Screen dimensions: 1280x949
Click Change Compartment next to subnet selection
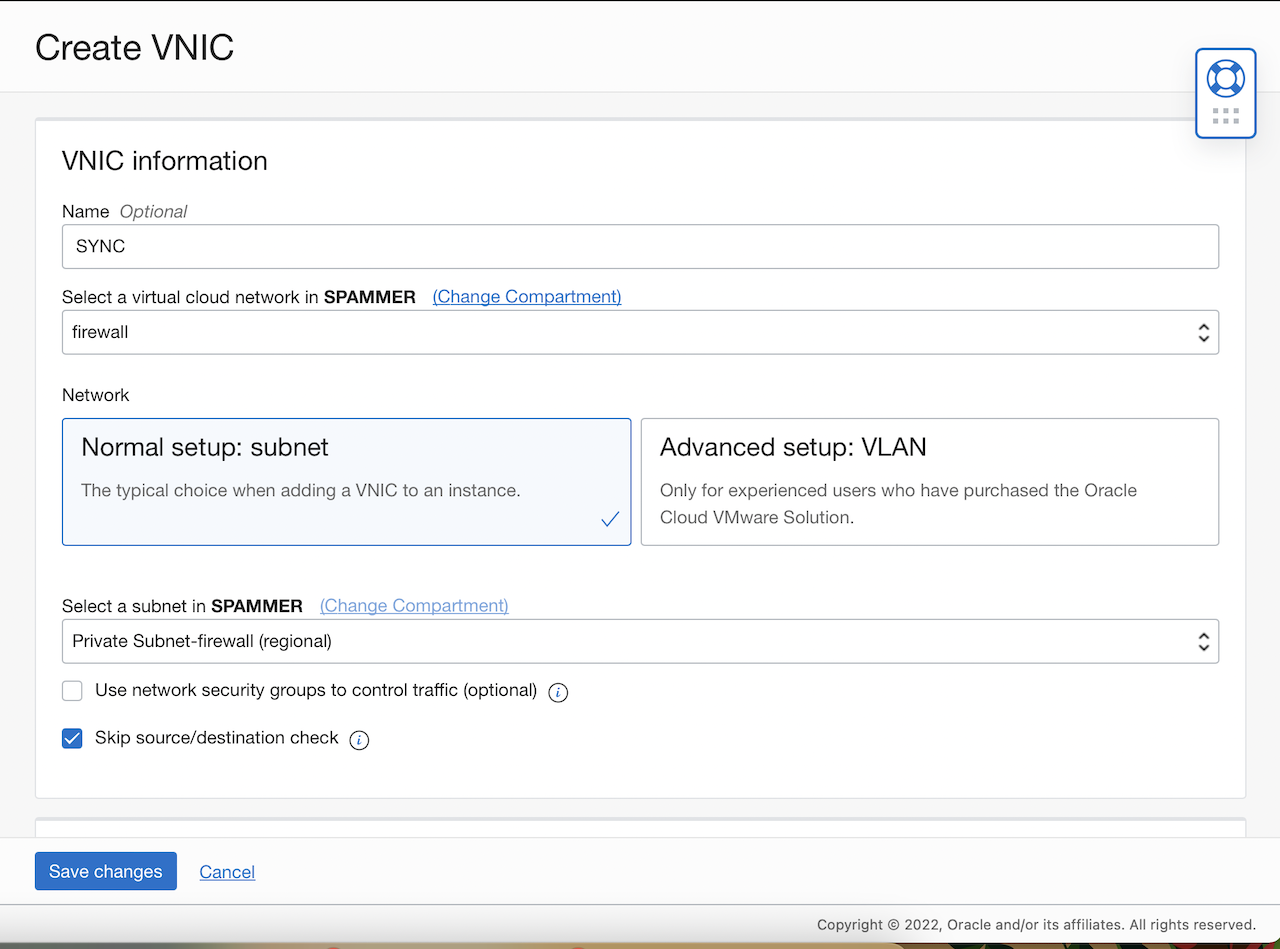click(x=413, y=605)
